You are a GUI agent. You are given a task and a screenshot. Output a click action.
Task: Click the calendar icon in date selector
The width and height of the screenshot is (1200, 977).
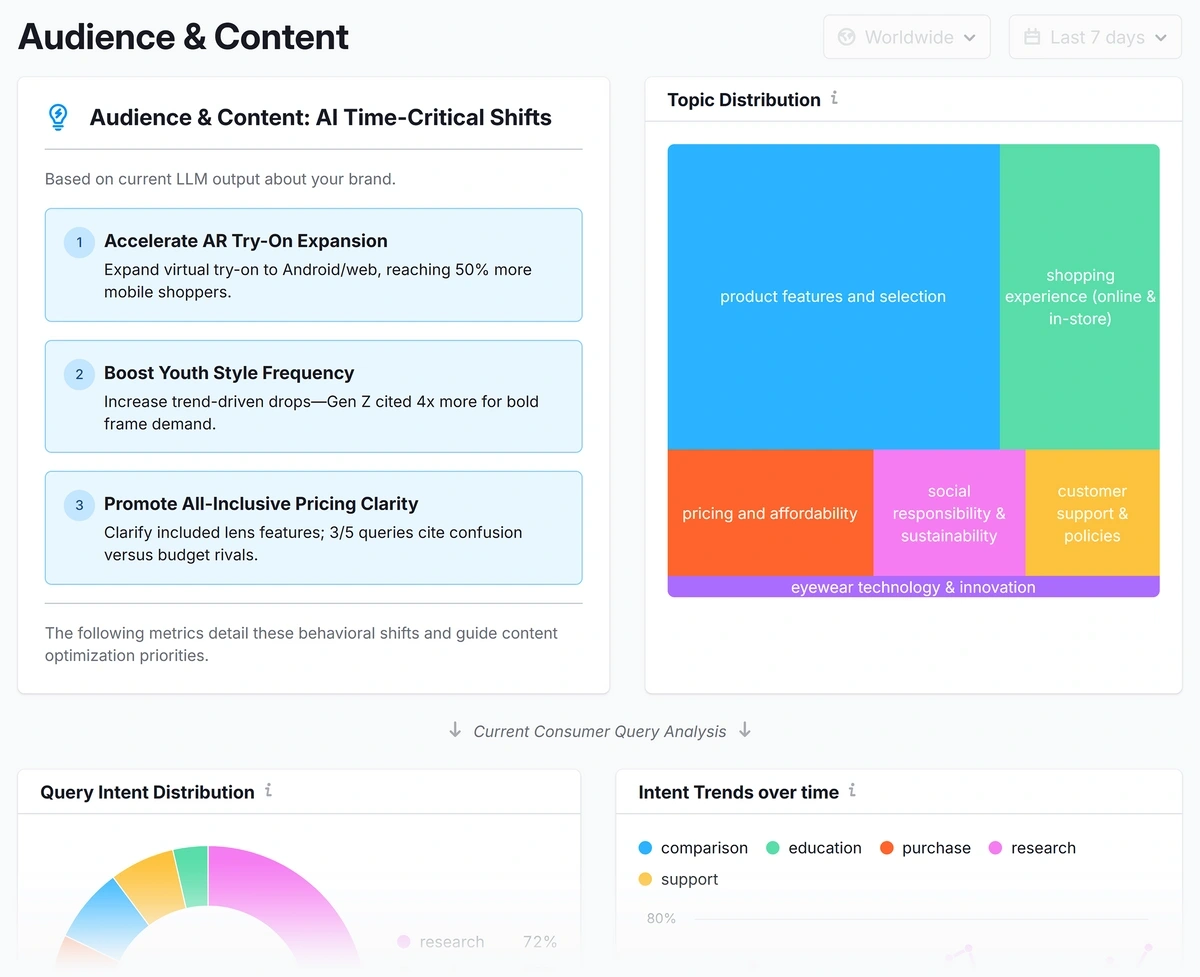(1032, 37)
